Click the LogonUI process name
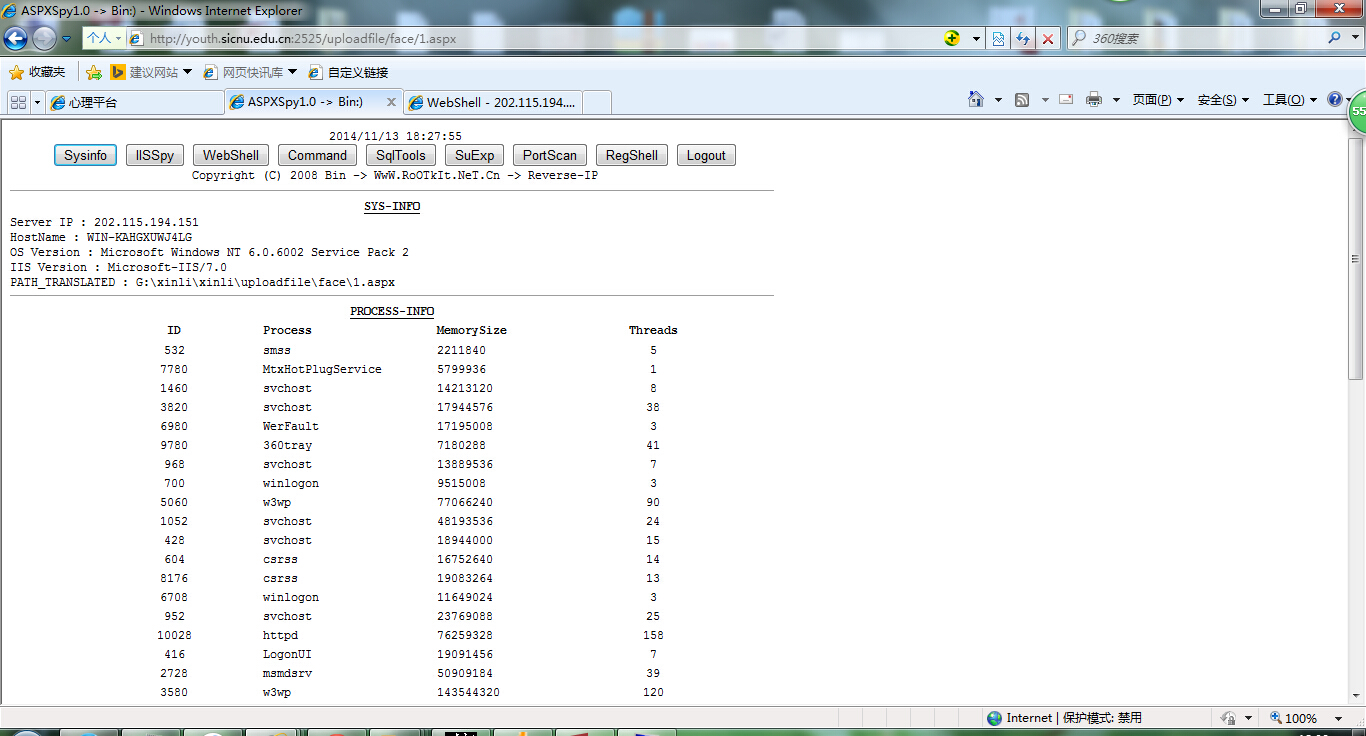 pos(287,654)
